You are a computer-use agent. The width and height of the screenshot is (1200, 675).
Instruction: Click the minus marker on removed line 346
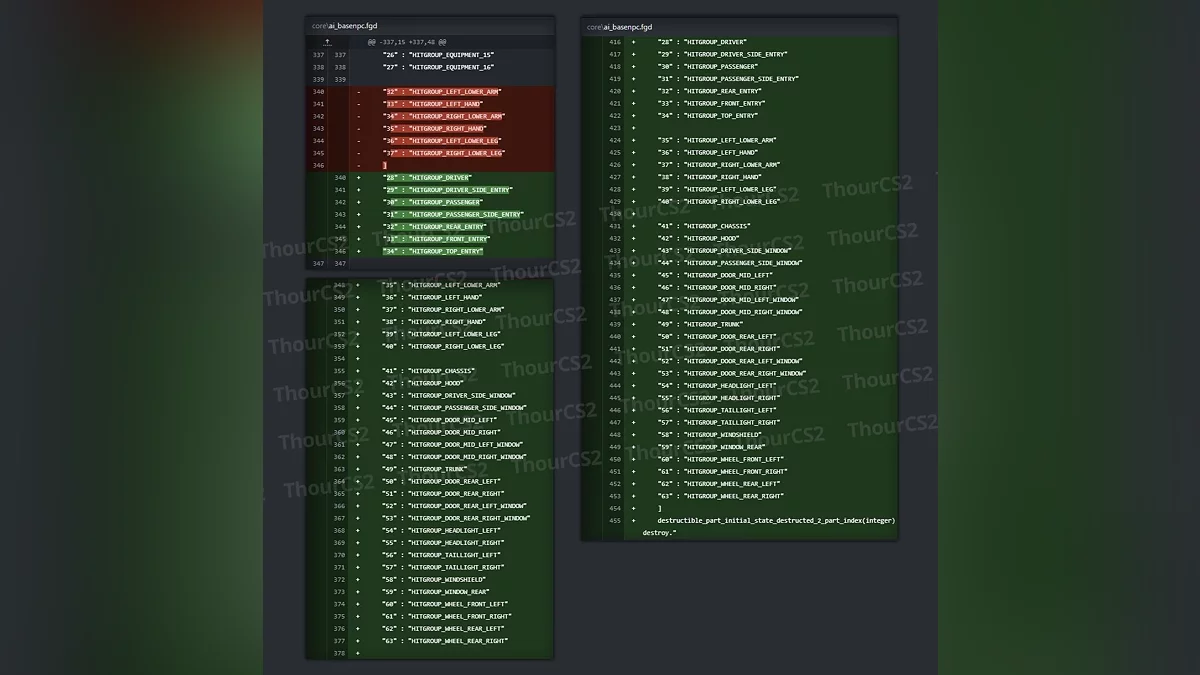pos(359,166)
